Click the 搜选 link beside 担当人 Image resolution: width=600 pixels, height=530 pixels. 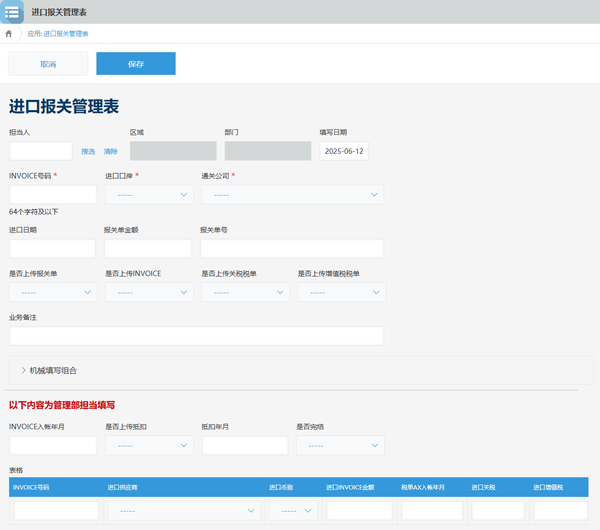(88, 152)
